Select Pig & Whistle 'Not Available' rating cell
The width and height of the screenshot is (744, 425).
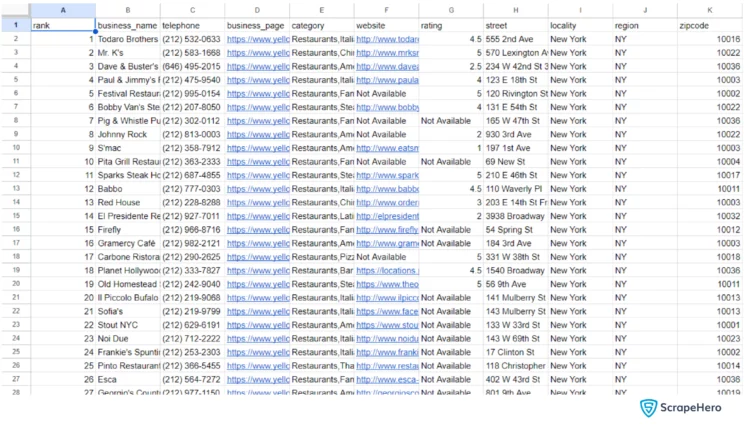coord(451,121)
